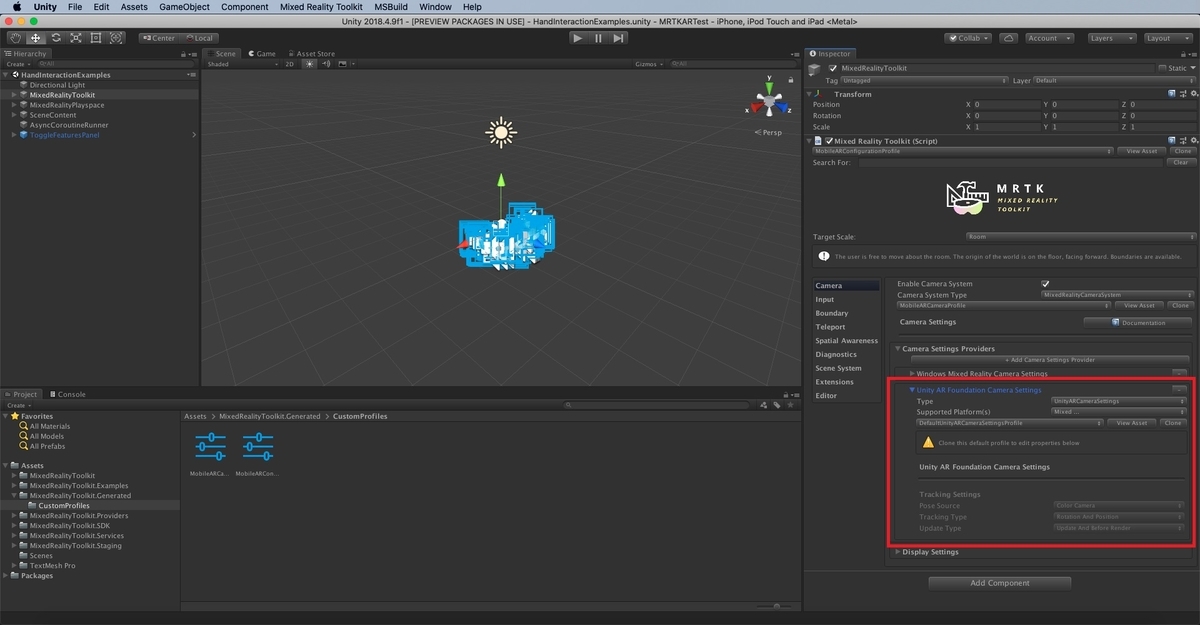Select the Move tool

(35, 38)
